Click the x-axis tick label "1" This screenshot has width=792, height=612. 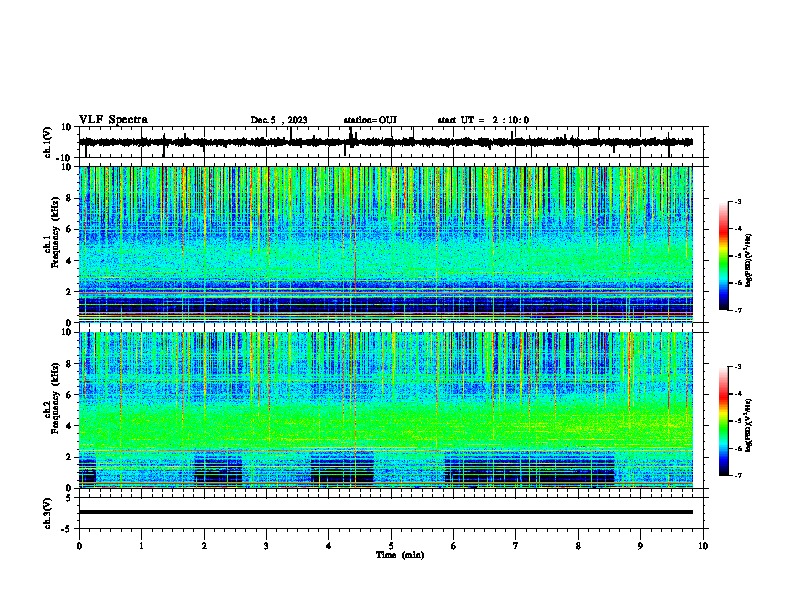click(x=141, y=546)
